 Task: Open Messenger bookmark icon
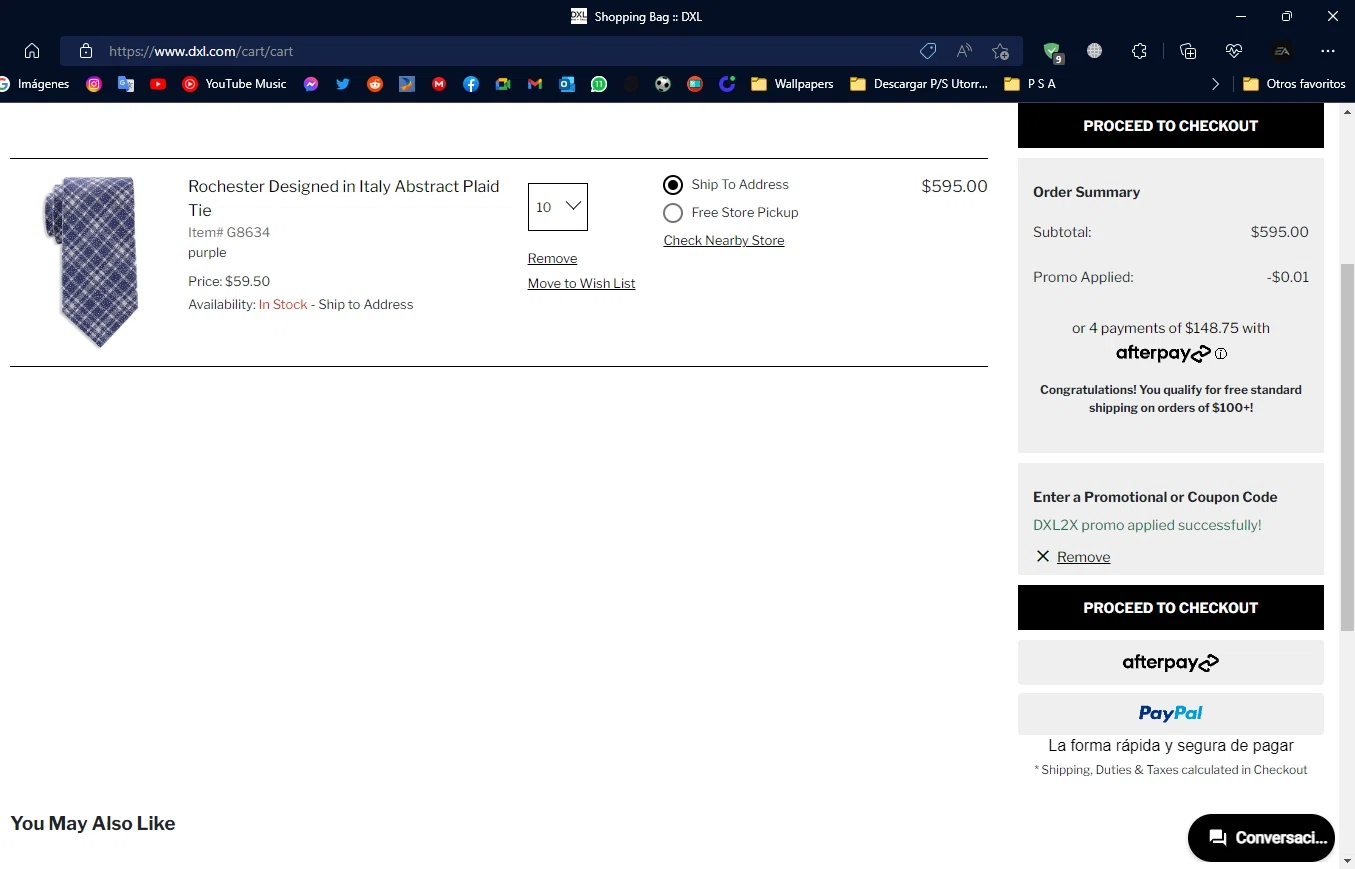coord(311,84)
